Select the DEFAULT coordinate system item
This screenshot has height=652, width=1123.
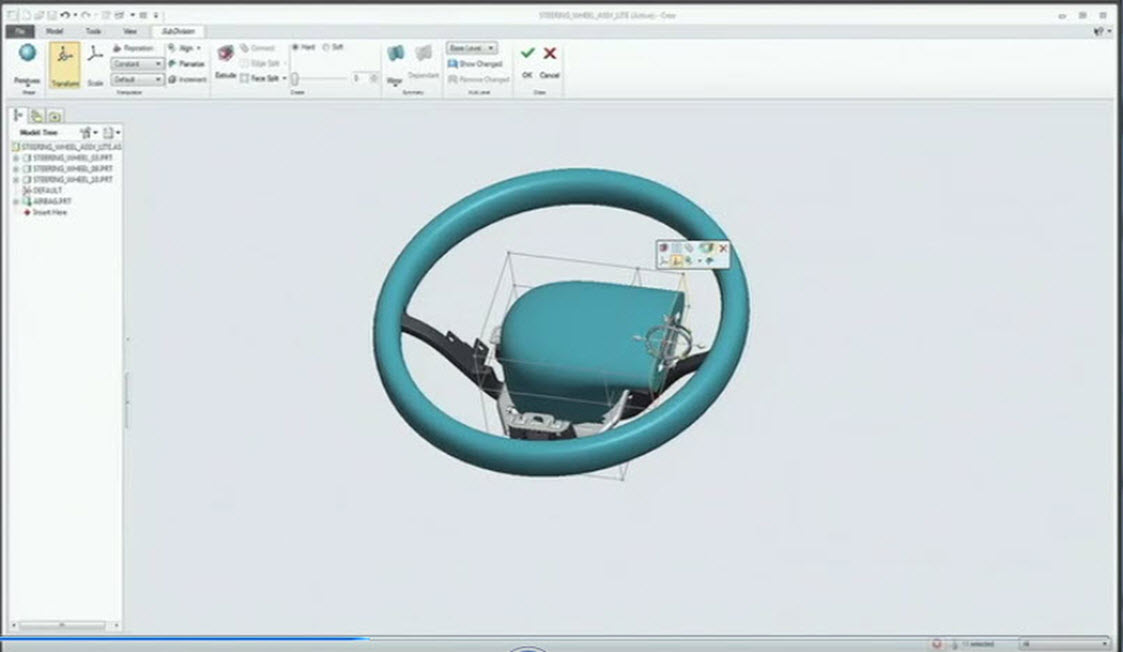(43, 191)
